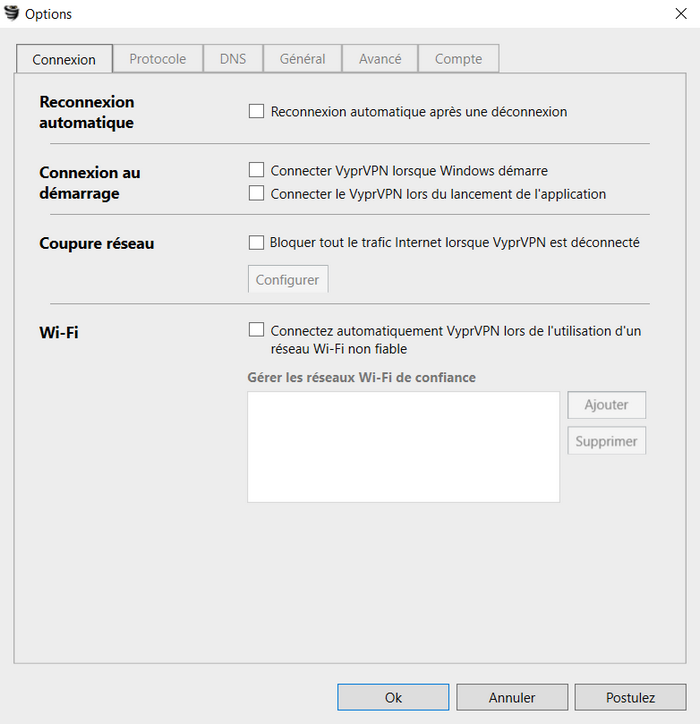Click the Gérer les réseaux Wi-Fi de confiance label

coord(362,377)
